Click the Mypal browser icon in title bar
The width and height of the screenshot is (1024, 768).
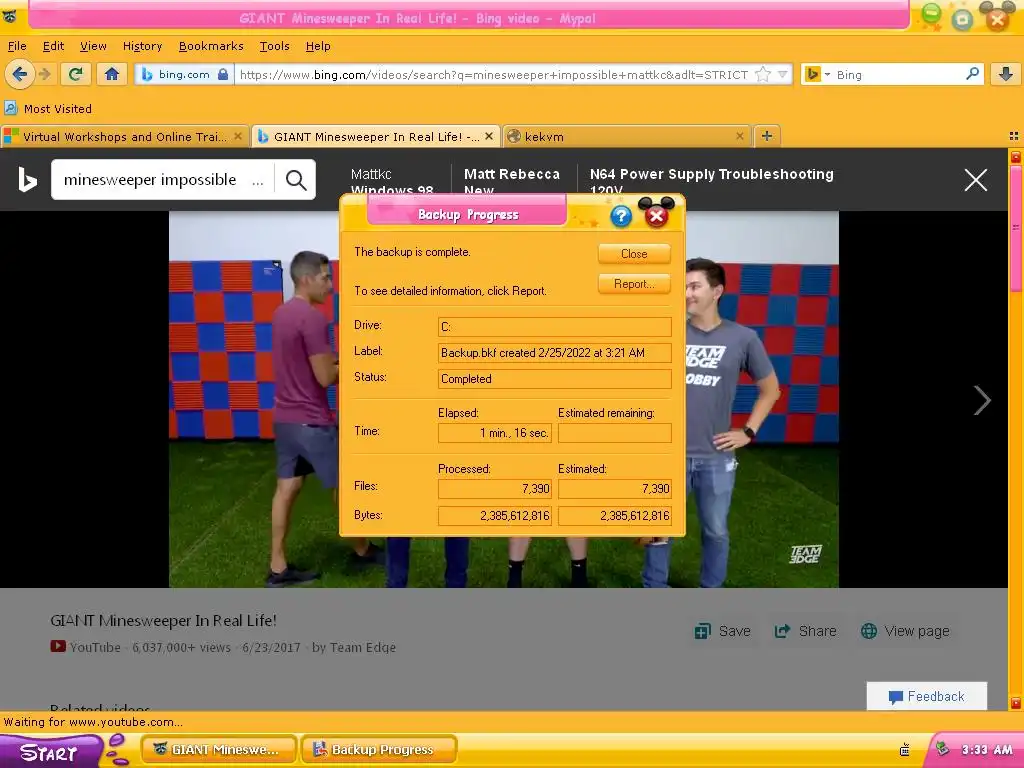[9, 16]
